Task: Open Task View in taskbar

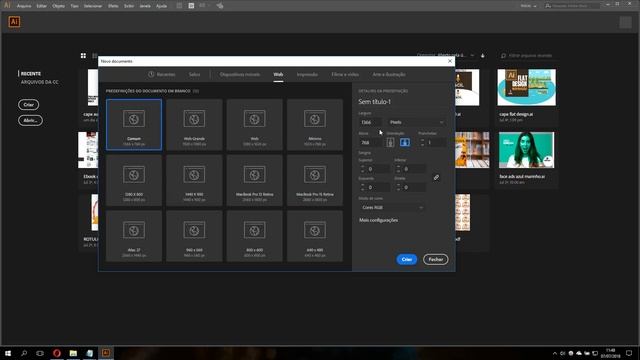Action: tap(40, 353)
